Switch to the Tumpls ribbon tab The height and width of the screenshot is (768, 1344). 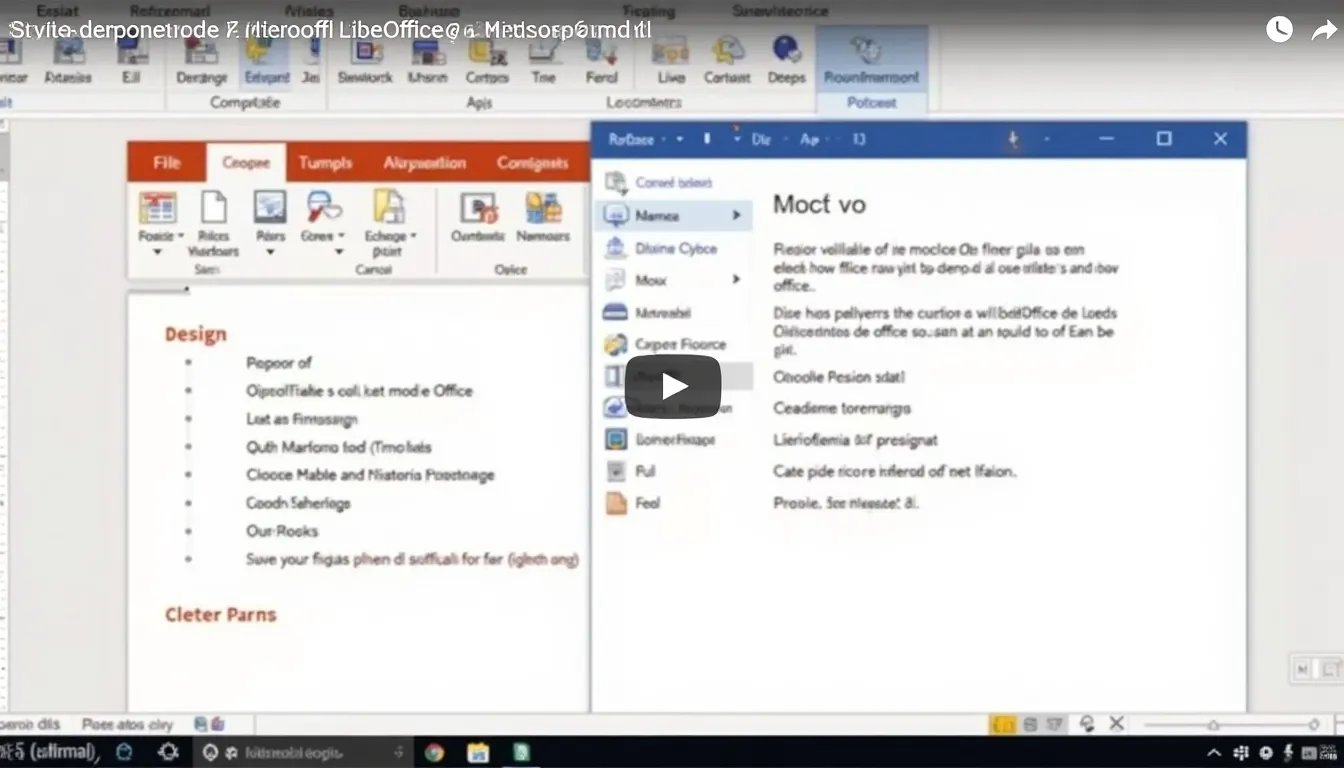325,161
